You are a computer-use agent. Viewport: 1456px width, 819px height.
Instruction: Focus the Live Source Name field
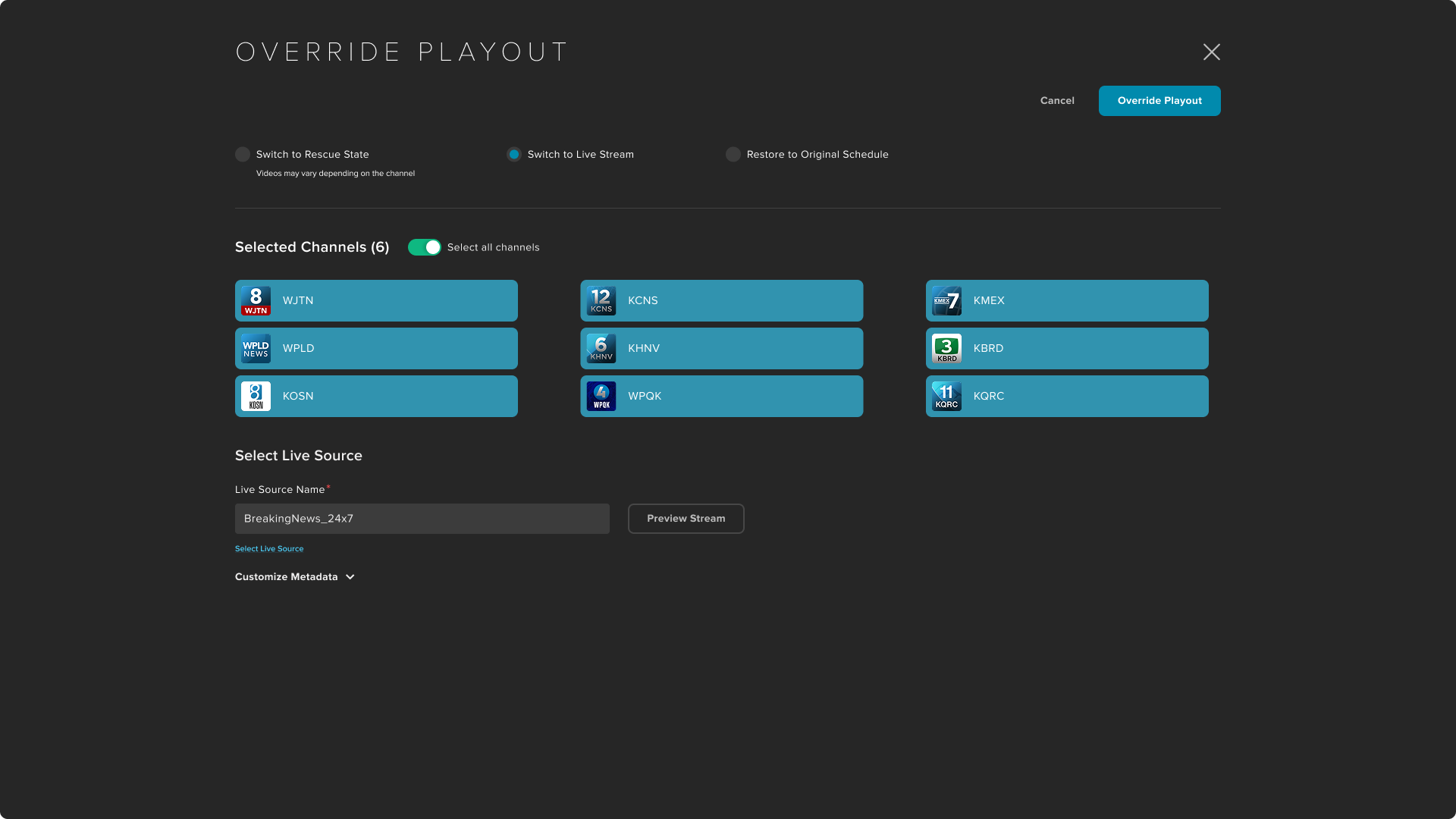click(422, 519)
